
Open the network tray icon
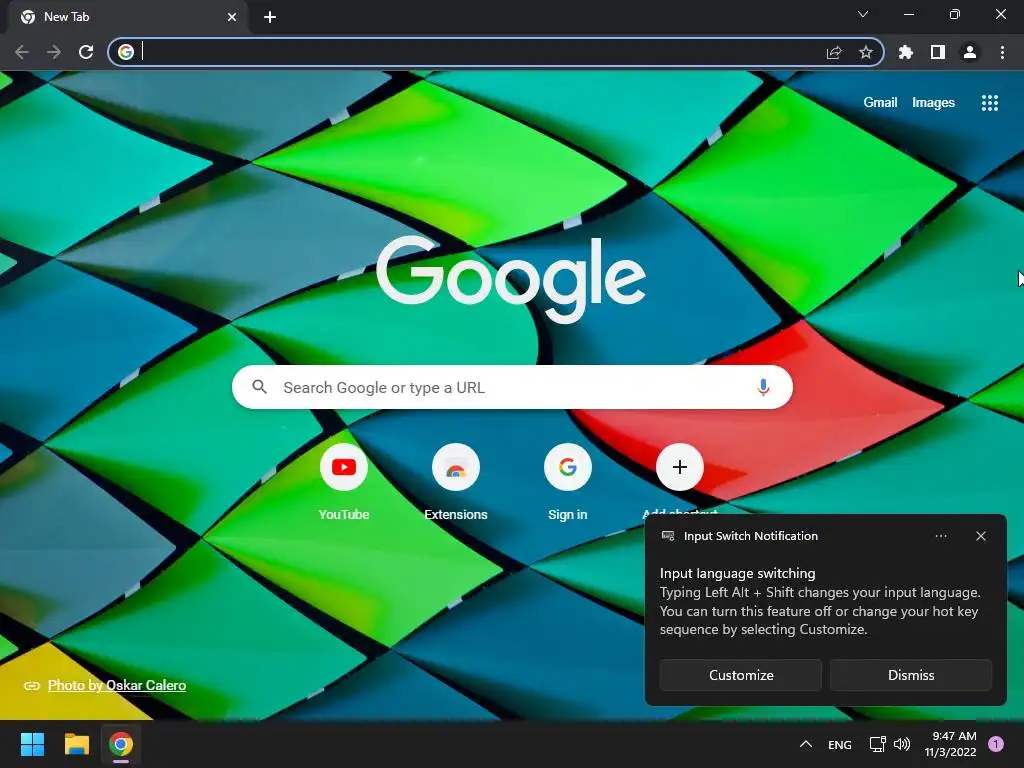877,744
